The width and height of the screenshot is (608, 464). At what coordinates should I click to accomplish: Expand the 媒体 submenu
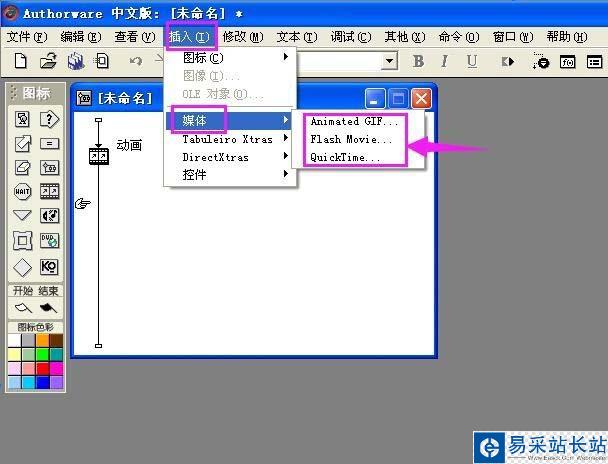228,121
